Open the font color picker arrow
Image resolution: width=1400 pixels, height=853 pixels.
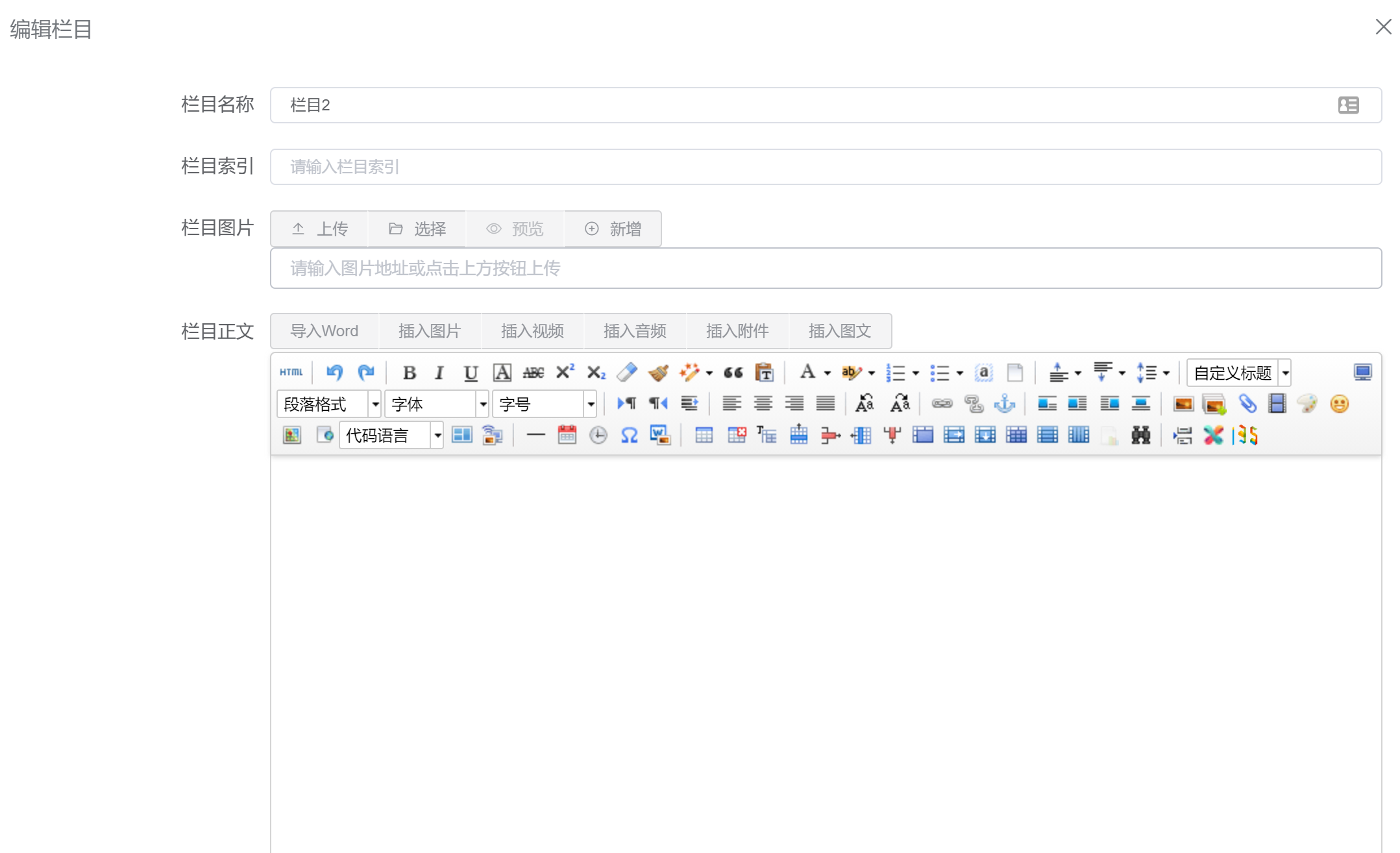coord(828,373)
